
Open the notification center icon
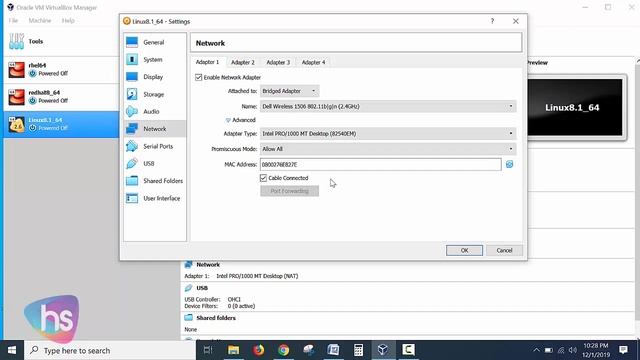point(623,350)
